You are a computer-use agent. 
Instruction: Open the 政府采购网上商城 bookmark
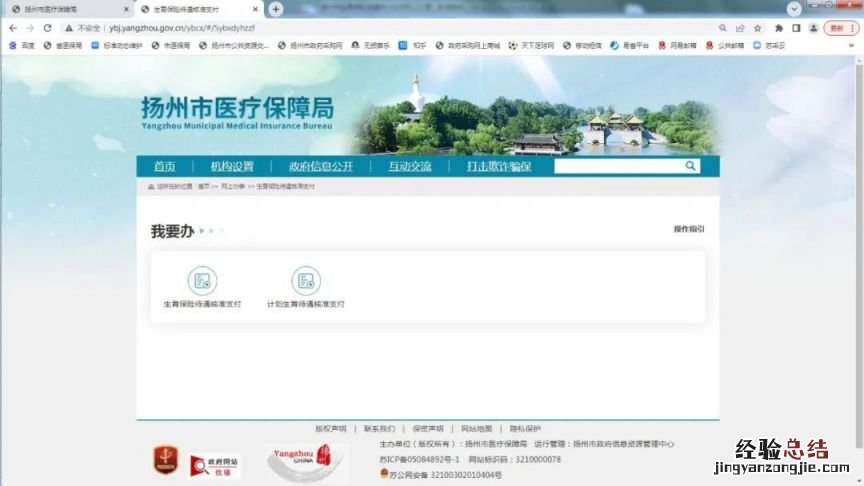point(468,45)
